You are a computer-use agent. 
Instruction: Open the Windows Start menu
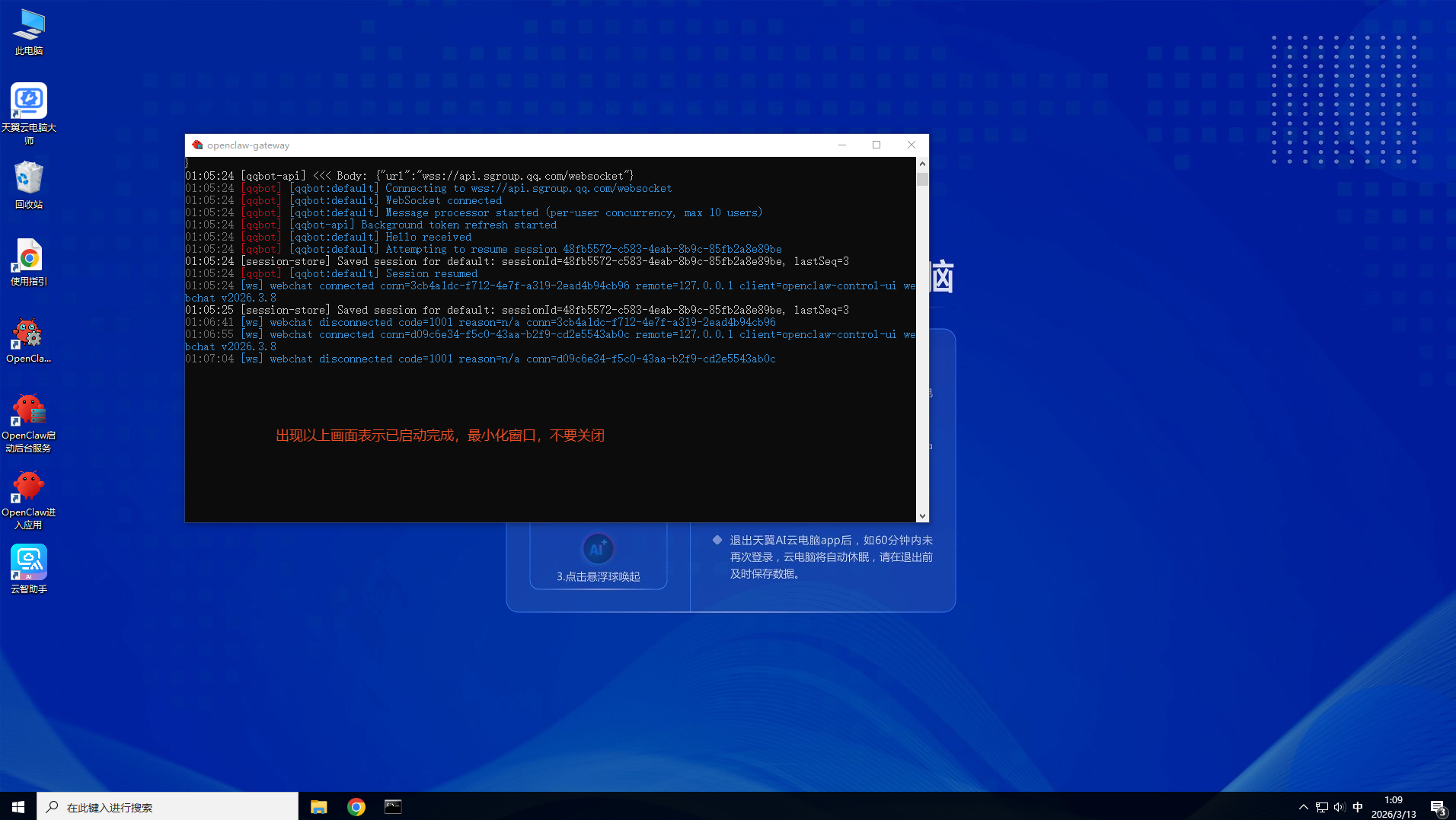click(x=18, y=807)
